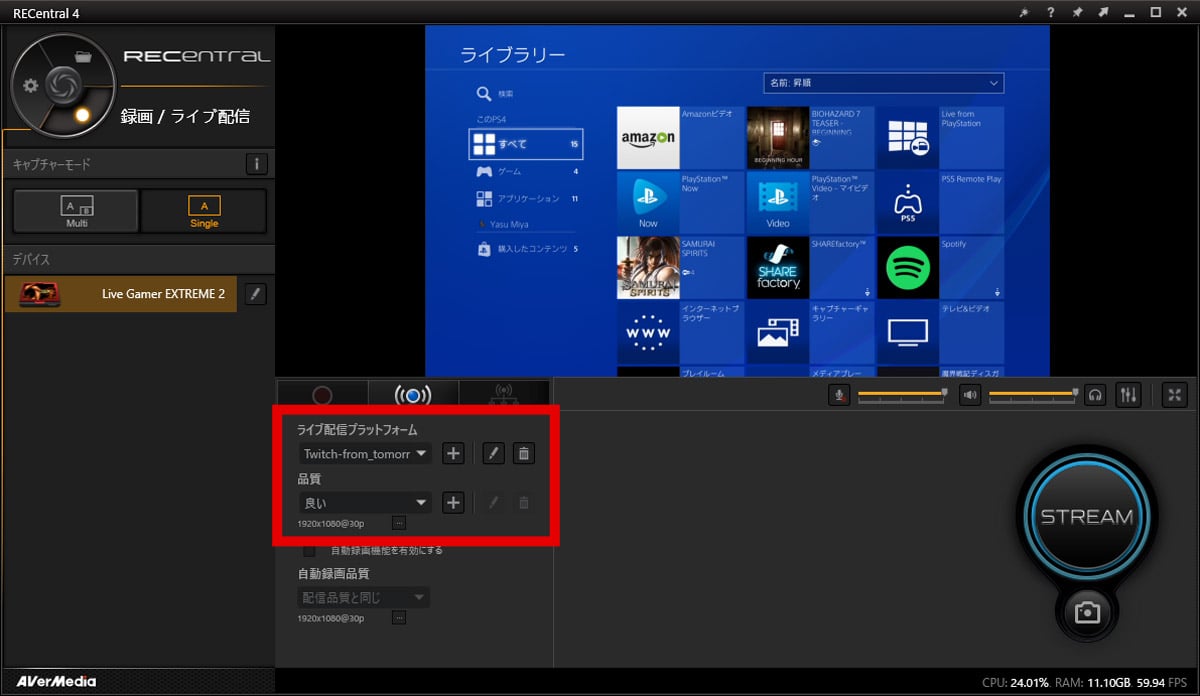Select アプリケーション category in the PS4 preview
Screen dimensions: 1200x696
tap(527, 199)
